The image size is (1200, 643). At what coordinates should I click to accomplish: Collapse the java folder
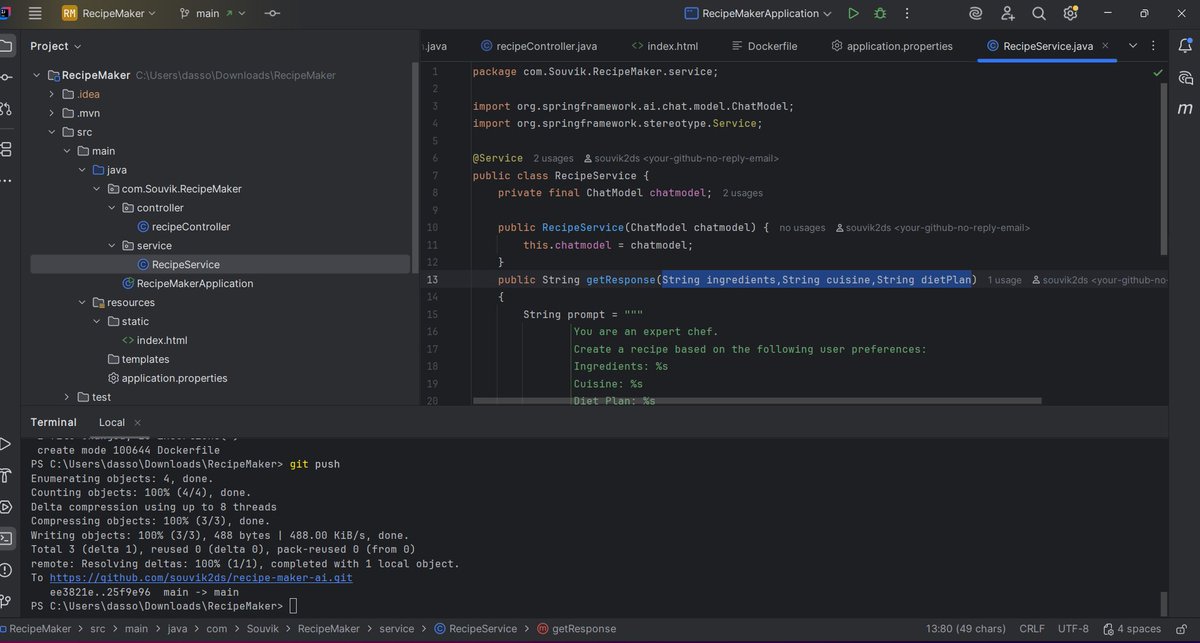[81, 170]
